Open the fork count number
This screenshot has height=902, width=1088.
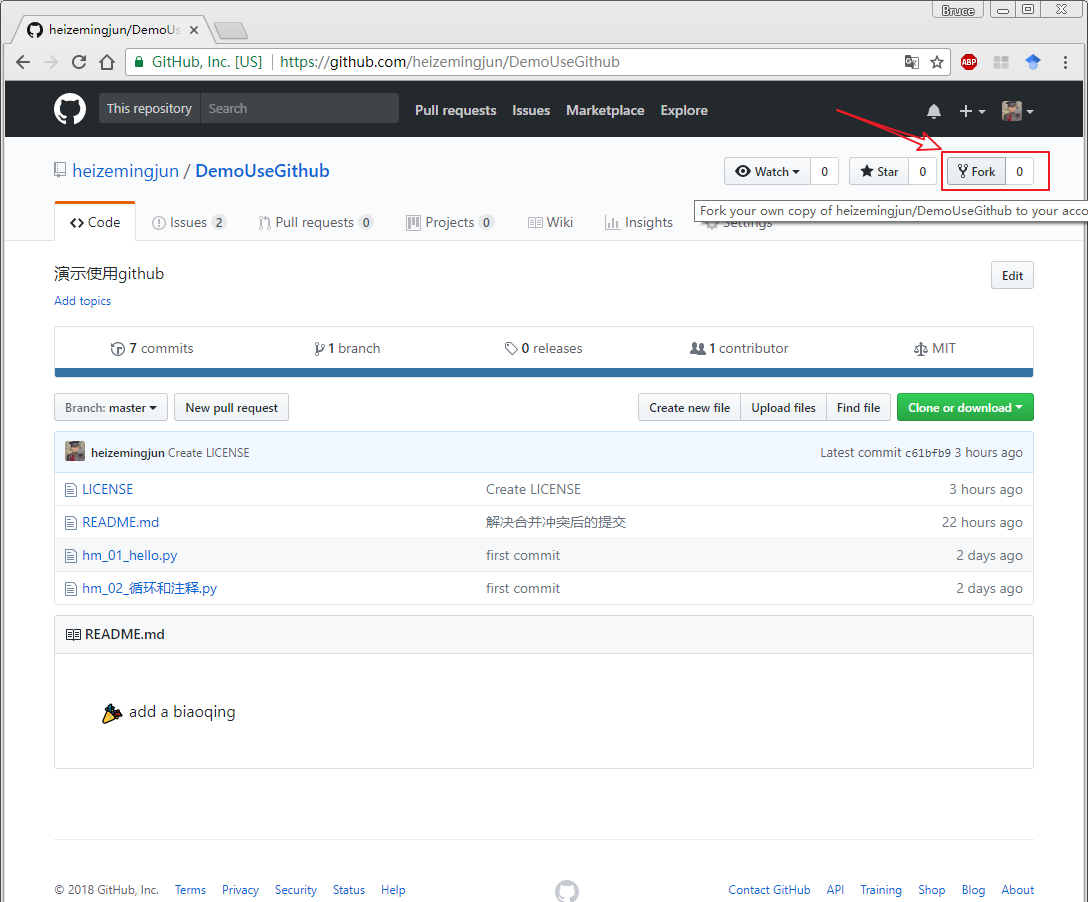click(1019, 171)
